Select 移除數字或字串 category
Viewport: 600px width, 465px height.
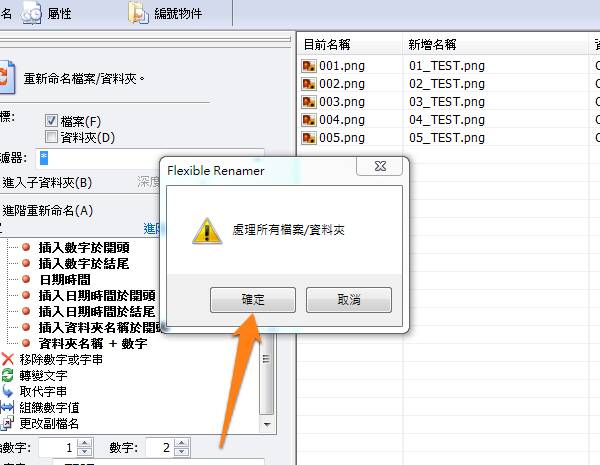(x=61, y=360)
